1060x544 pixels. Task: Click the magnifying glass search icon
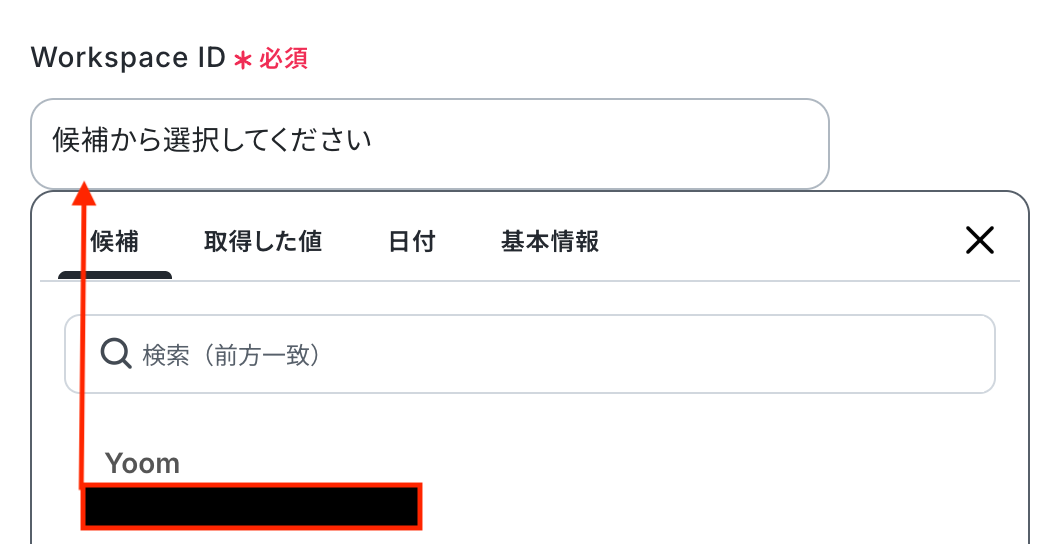[x=116, y=354]
